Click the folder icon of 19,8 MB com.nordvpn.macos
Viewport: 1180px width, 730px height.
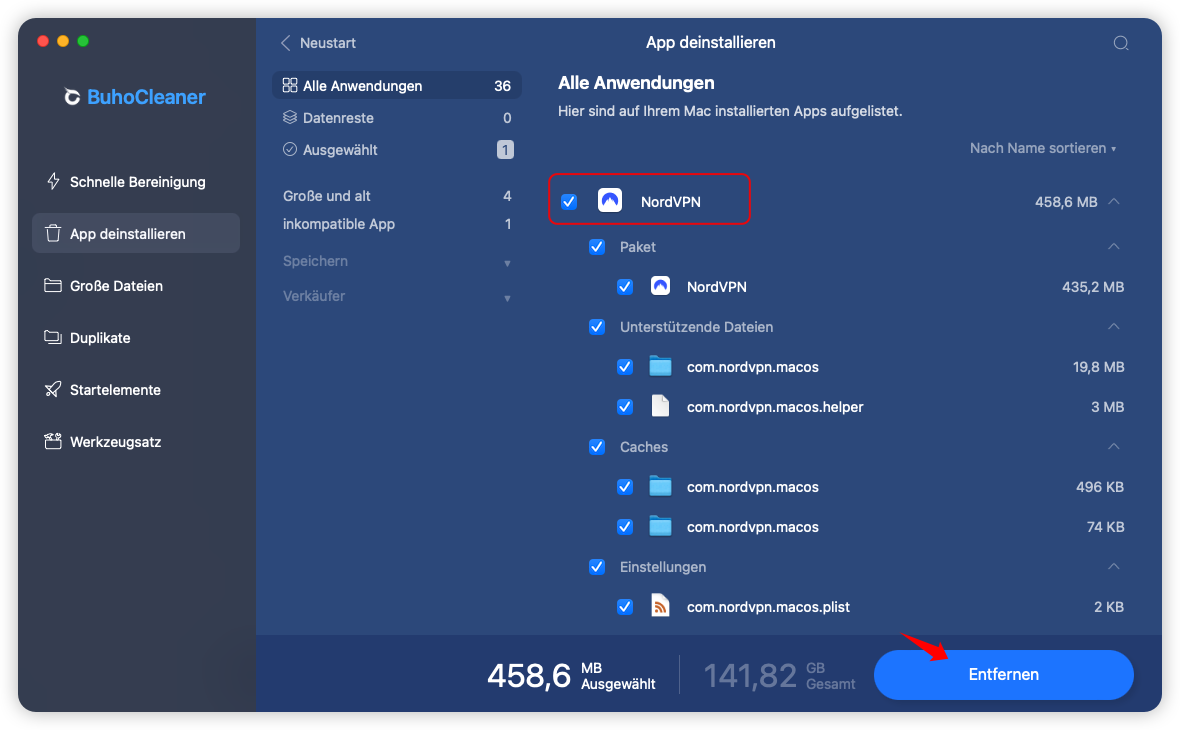click(660, 367)
